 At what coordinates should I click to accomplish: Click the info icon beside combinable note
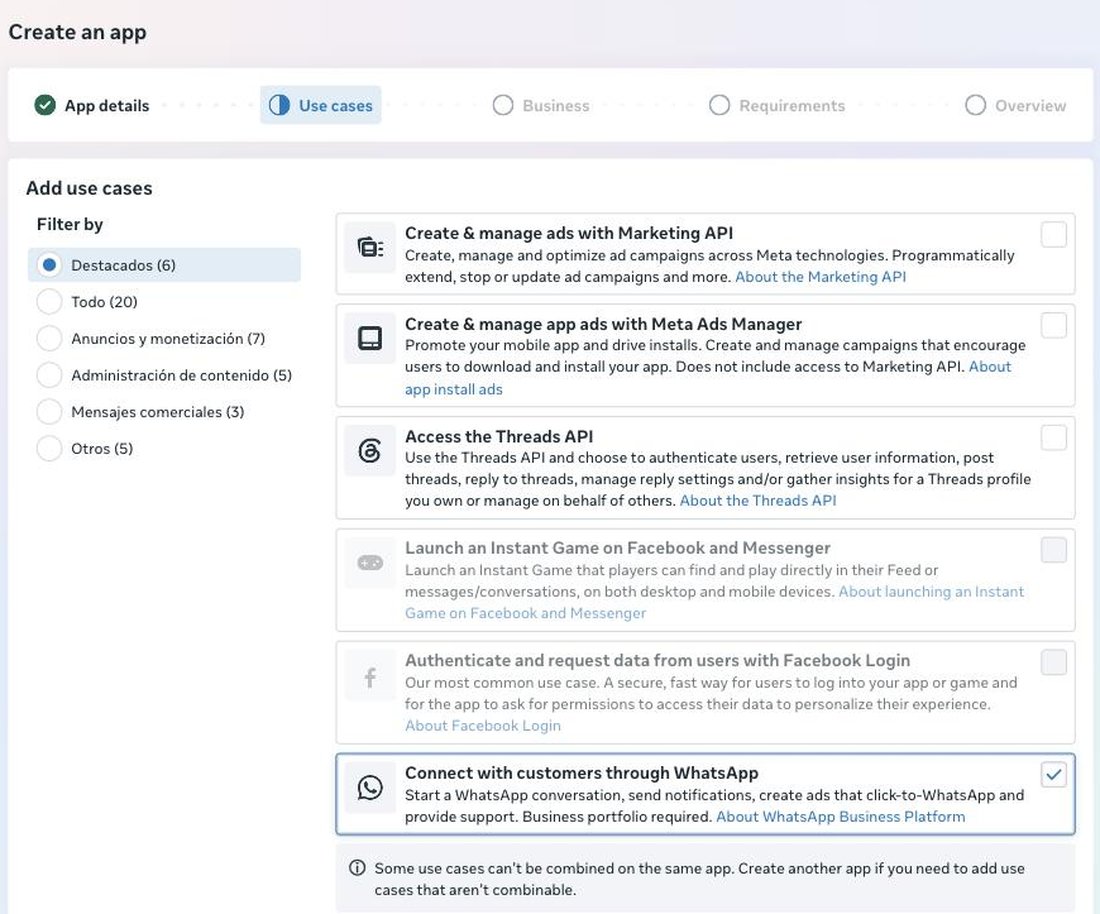(x=357, y=868)
